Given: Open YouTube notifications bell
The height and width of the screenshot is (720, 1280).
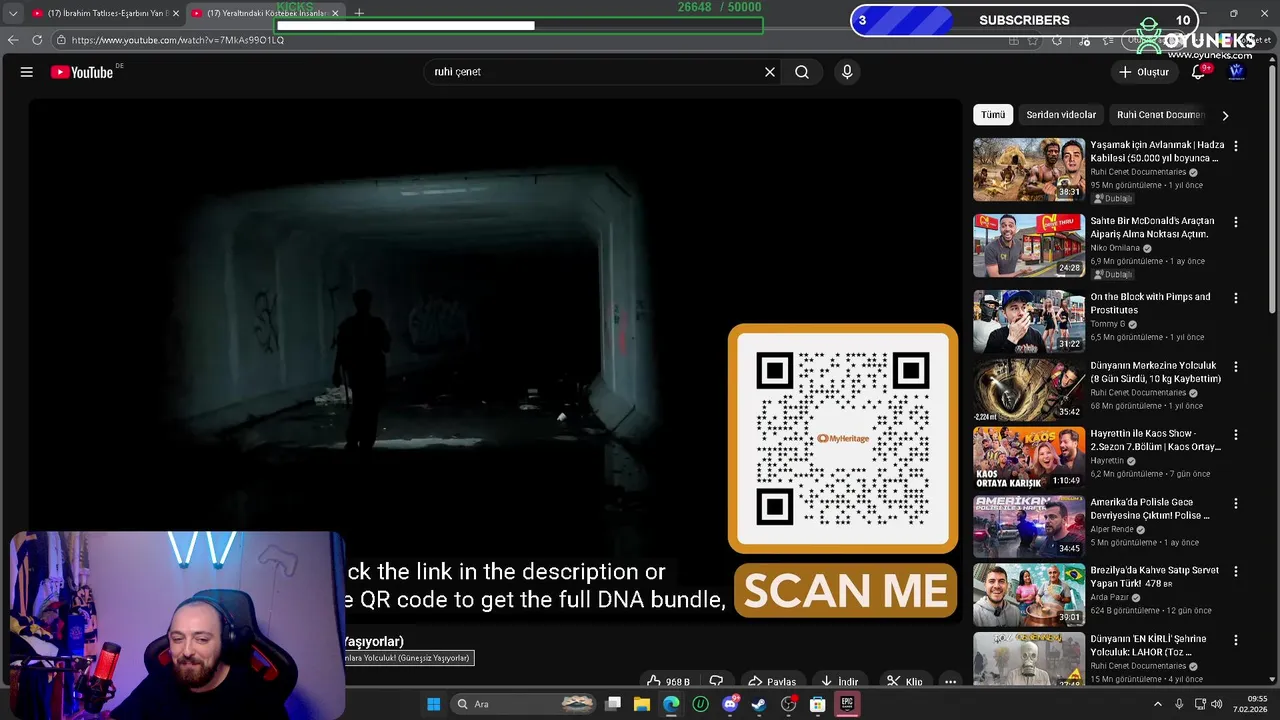Looking at the screenshot, I should [x=1199, y=72].
